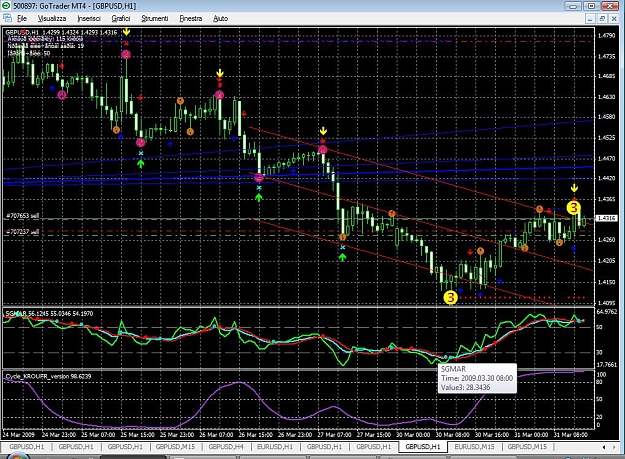Click time axis label 30 Mar 16:00
Screen dimensions: 625x459
point(492,435)
